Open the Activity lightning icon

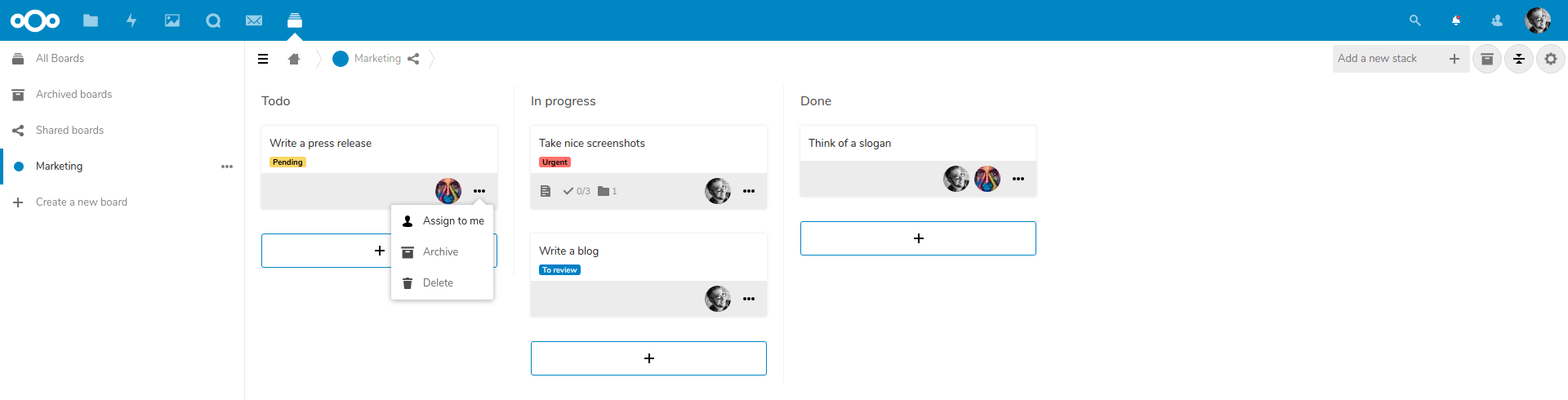pos(131,20)
